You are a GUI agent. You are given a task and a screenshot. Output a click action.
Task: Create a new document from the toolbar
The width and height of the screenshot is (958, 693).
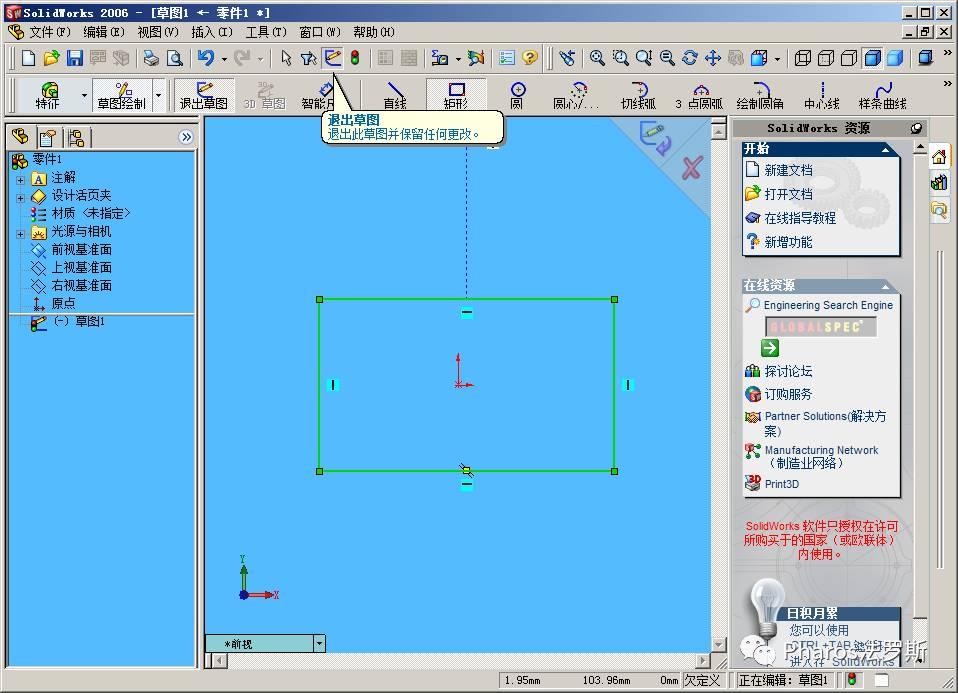[28, 58]
